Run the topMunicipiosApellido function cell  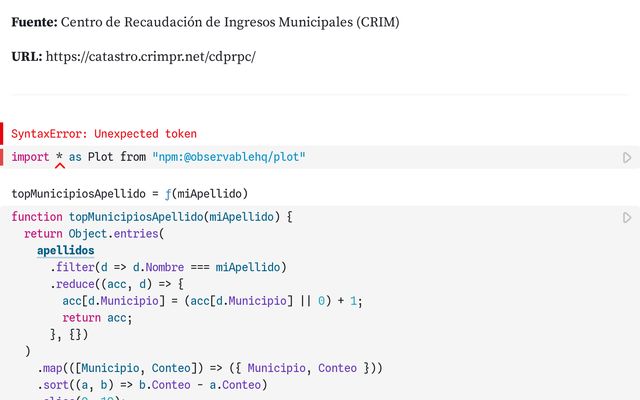pyautogui.click(x=627, y=217)
